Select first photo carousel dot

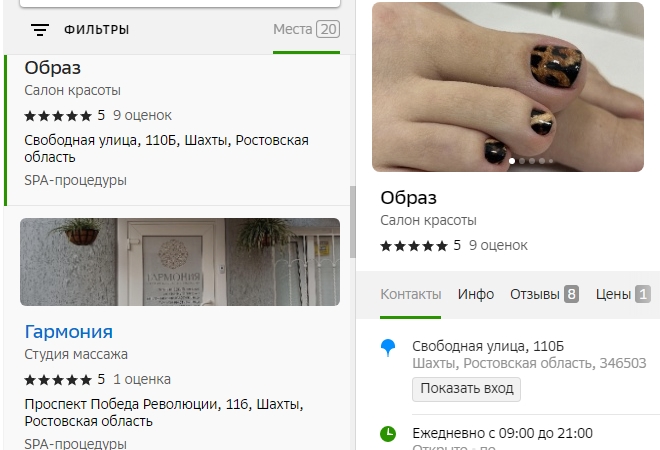pyautogui.click(x=512, y=161)
